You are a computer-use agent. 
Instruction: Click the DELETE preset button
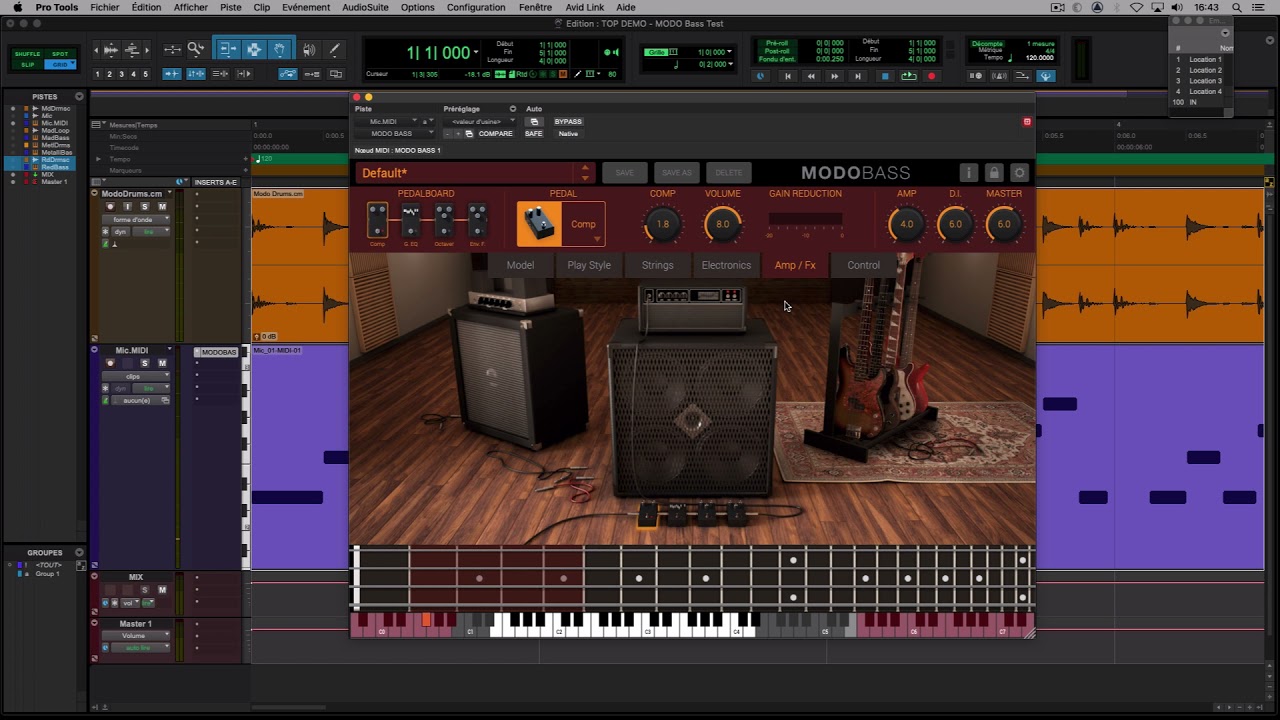(729, 173)
